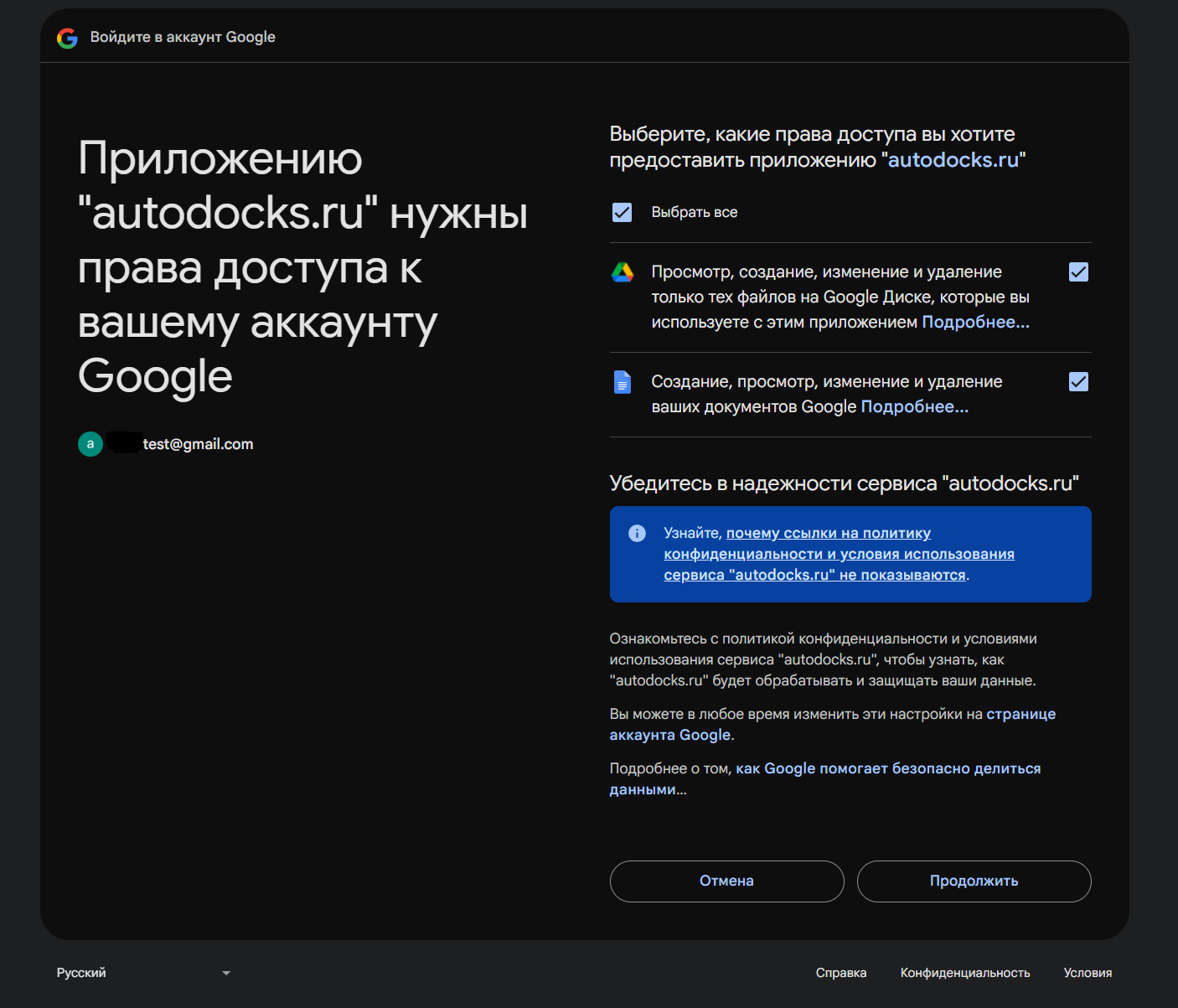Image resolution: width=1178 pixels, height=1008 pixels.
Task: Open "Подробнее…" link for Google Диск permission
Action: point(975,323)
